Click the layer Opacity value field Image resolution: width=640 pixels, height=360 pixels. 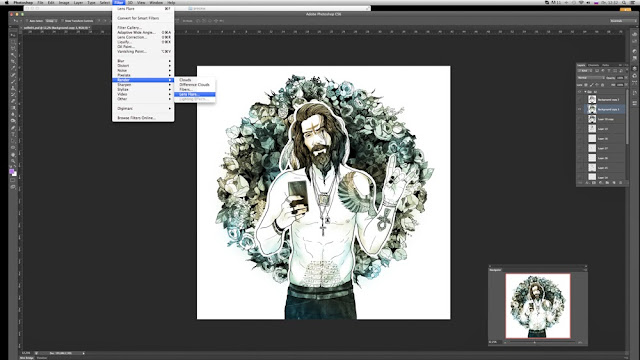pyautogui.click(x=620, y=78)
